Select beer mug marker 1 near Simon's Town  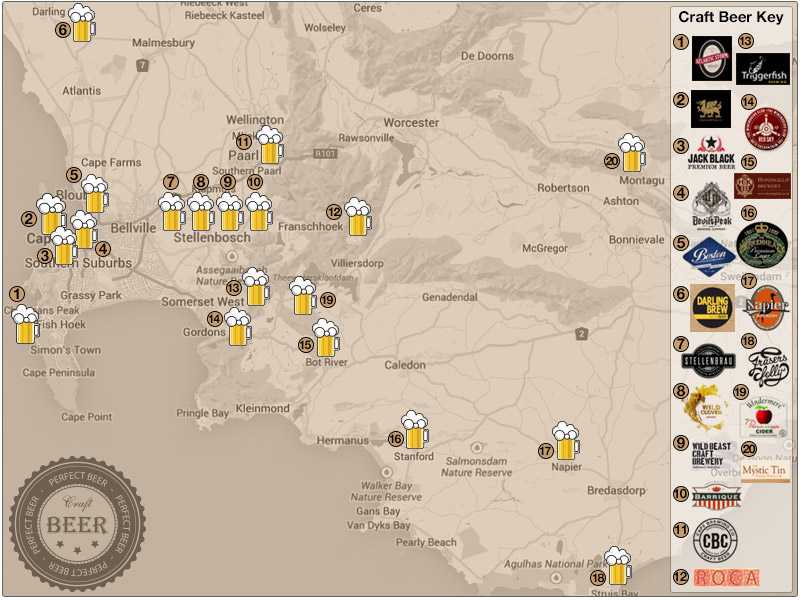(x=27, y=325)
